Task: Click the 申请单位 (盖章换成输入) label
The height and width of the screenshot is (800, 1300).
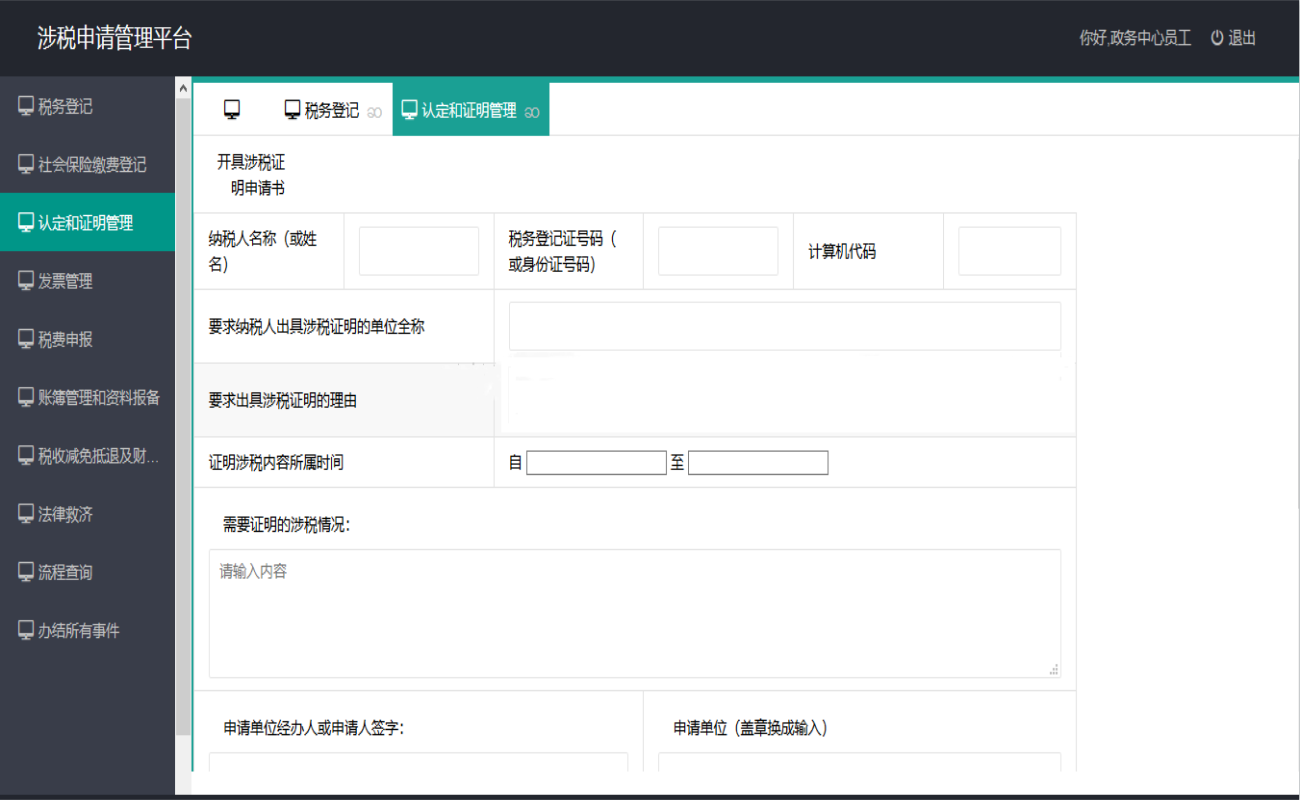Action: tap(750, 728)
